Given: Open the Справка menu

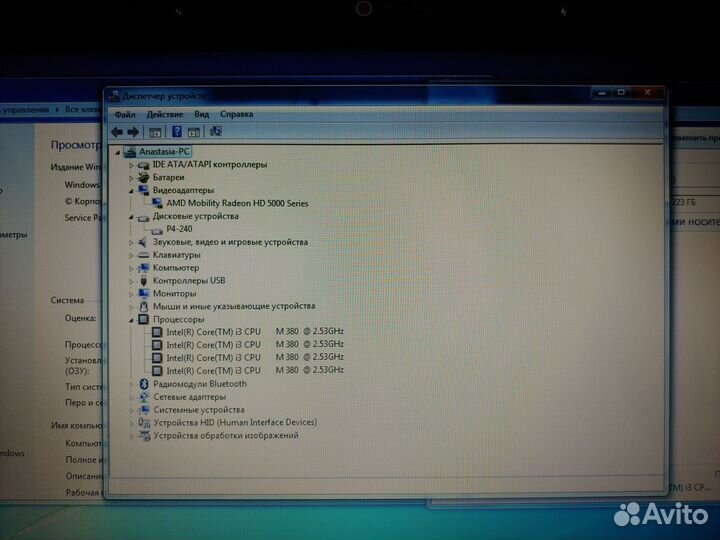Looking at the screenshot, I should pos(236,114).
